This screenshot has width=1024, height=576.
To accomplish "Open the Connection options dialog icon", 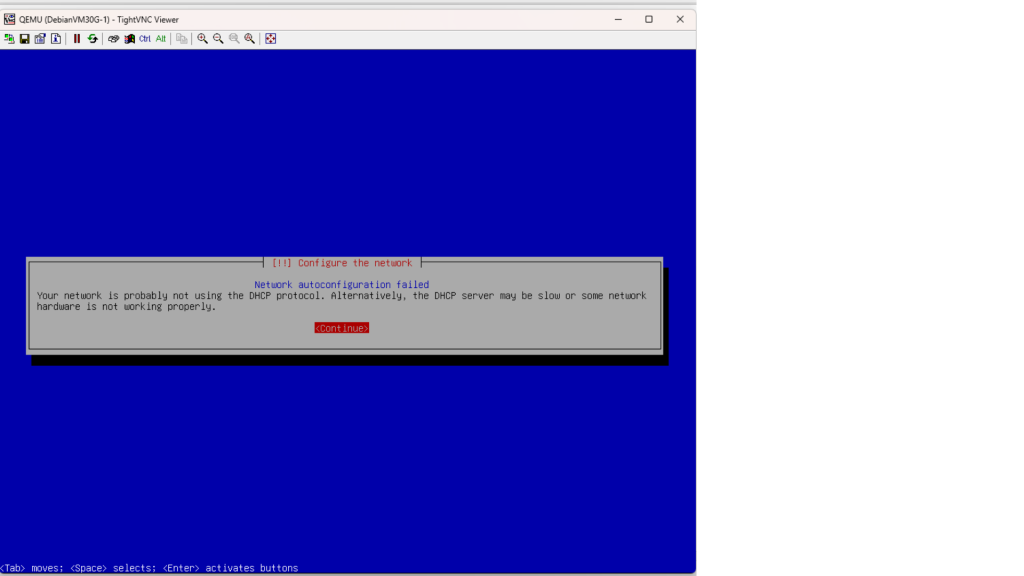I will pyautogui.click(x=40, y=39).
